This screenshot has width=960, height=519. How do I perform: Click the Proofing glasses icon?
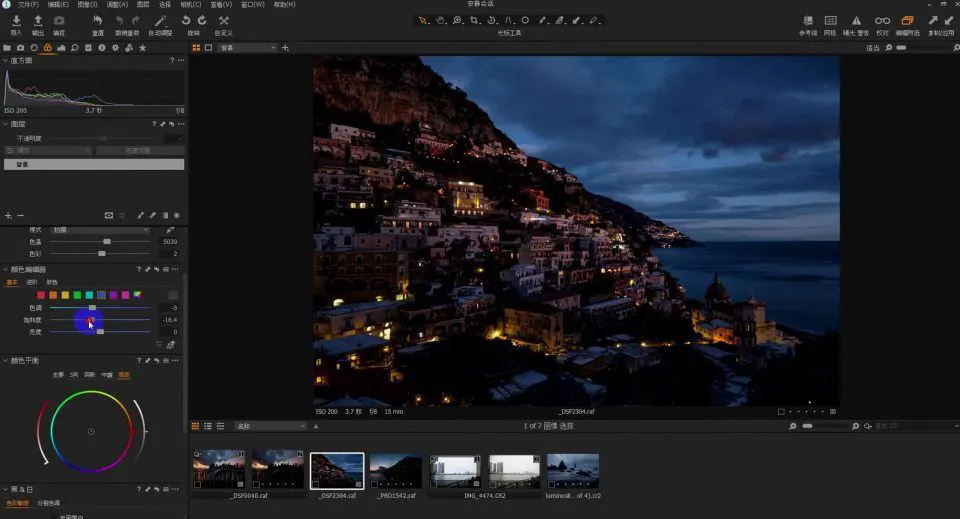pyautogui.click(x=882, y=21)
